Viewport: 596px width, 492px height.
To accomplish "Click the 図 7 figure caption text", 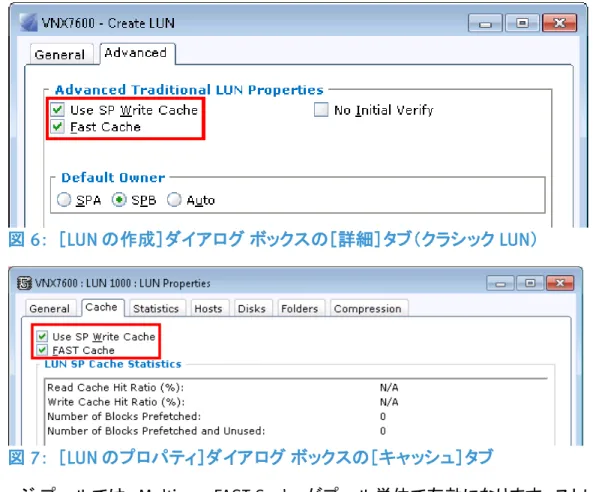I will (x=251, y=457).
